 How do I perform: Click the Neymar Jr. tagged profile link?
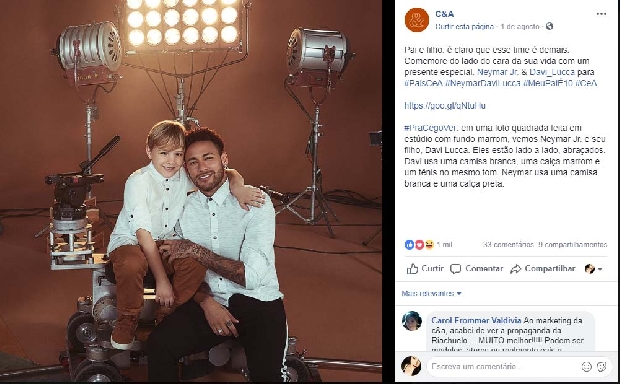tap(499, 72)
